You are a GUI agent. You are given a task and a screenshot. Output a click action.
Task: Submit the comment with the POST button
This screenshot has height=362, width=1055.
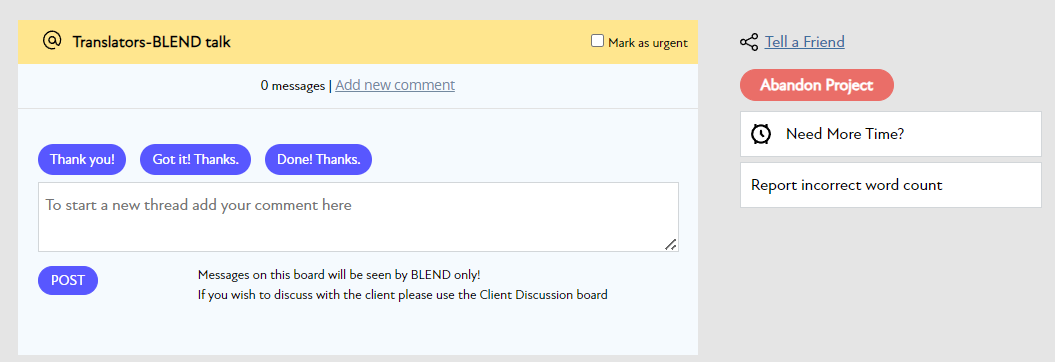(68, 281)
